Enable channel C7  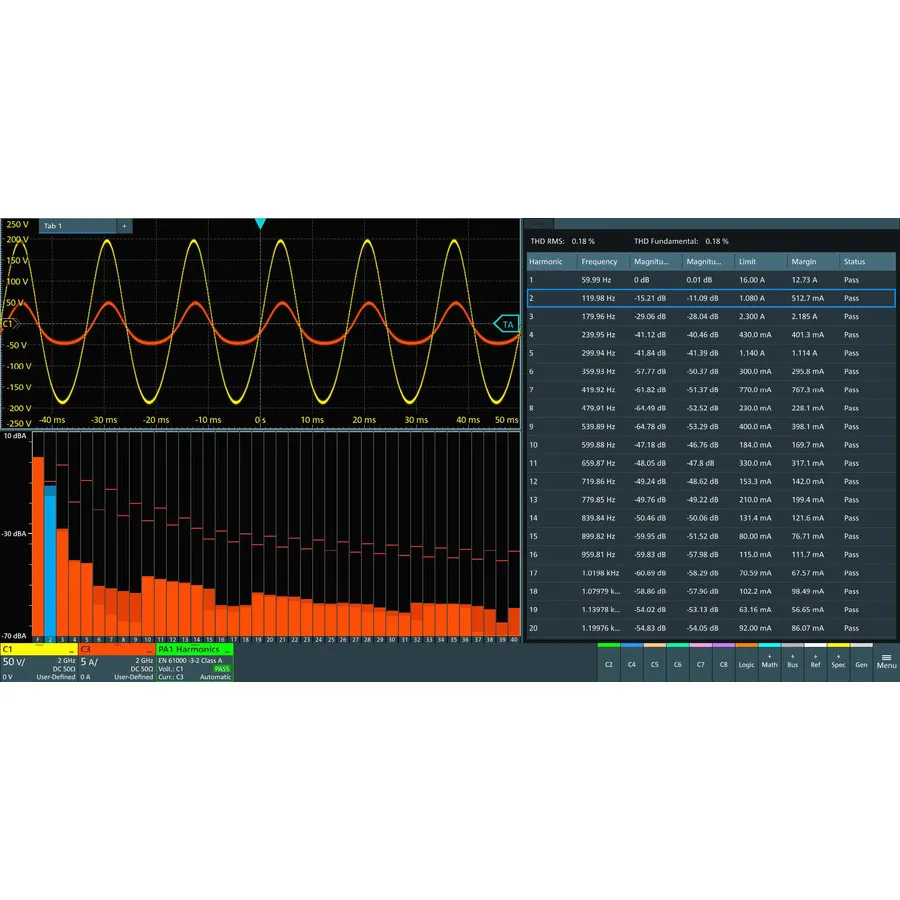click(700, 665)
